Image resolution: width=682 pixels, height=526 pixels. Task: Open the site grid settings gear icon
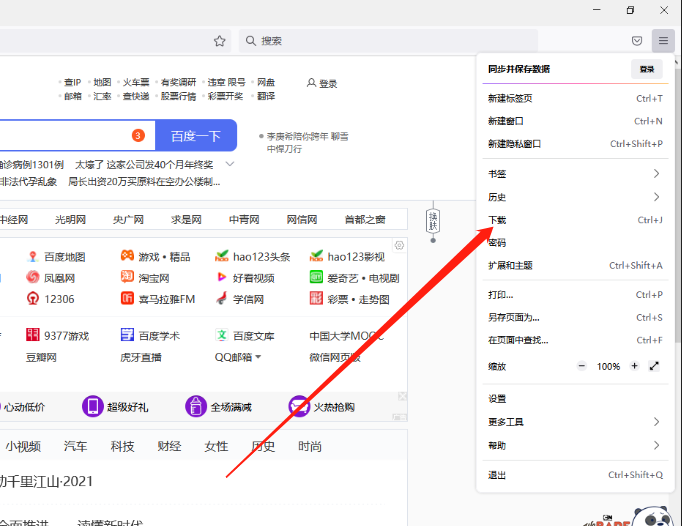[399, 245]
